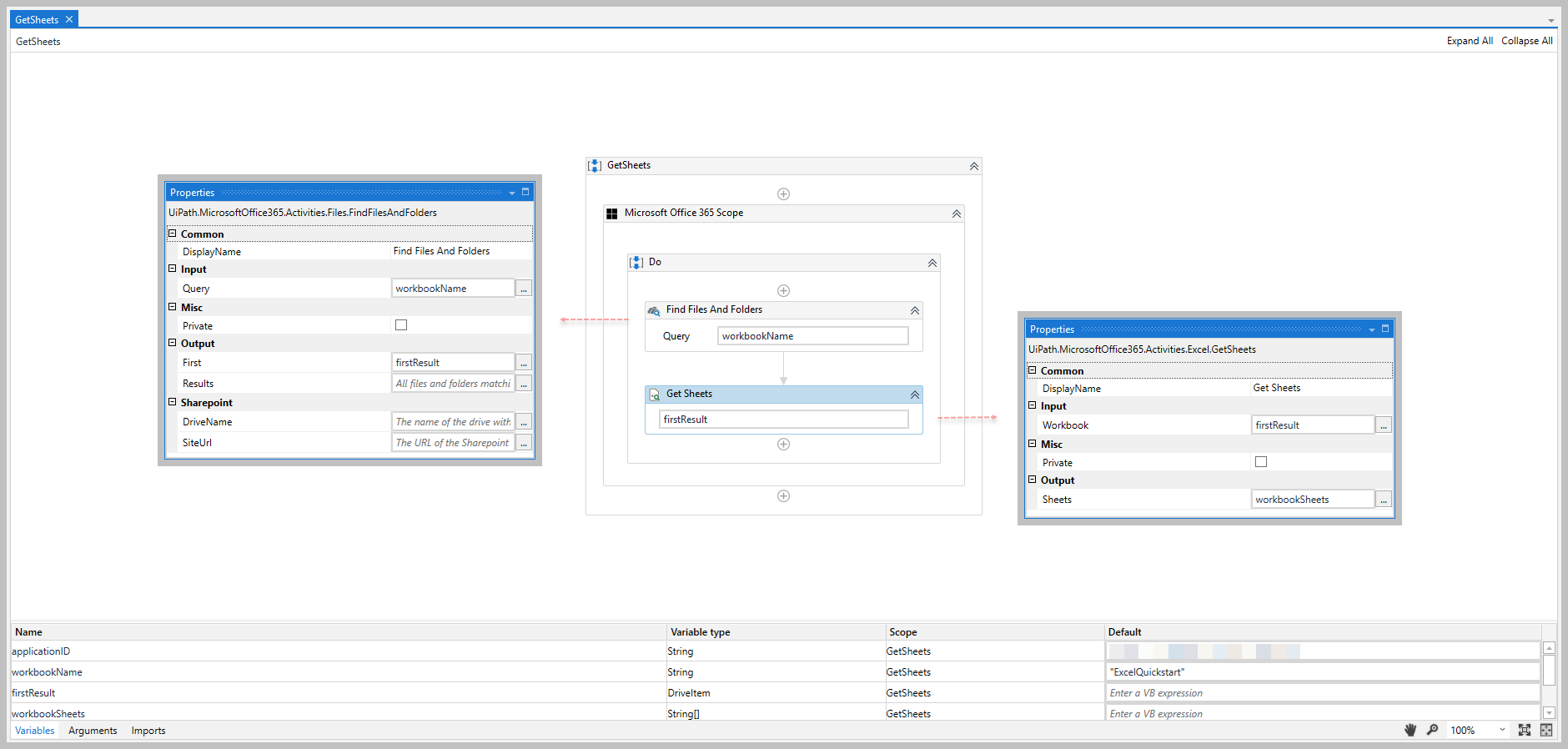
Task: Edit workbookName default value field
Action: pos(1323,672)
